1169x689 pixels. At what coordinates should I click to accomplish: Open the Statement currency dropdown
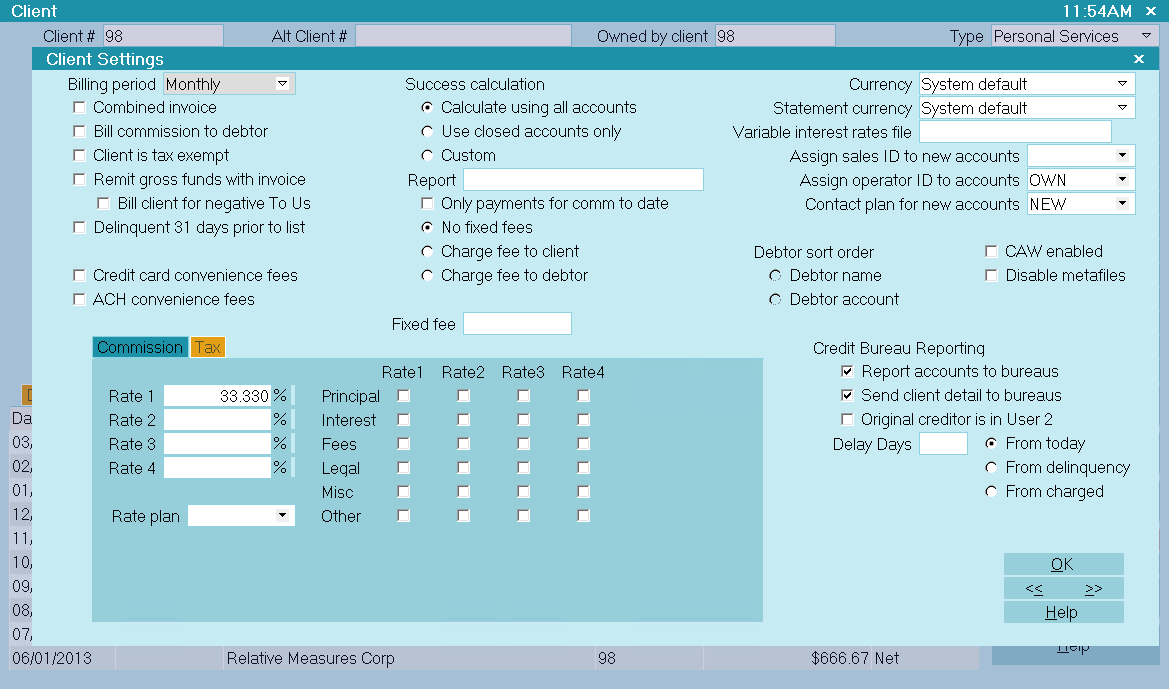pos(1122,107)
